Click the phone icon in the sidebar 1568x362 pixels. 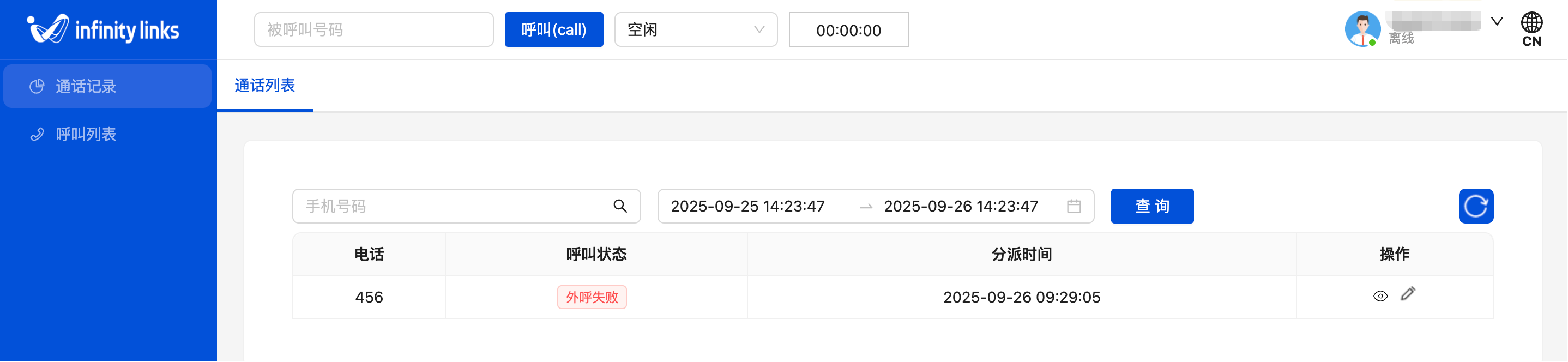[37, 135]
